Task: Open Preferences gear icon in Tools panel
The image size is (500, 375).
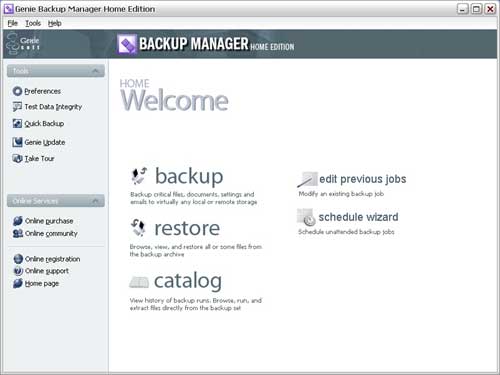Action: point(17,91)
